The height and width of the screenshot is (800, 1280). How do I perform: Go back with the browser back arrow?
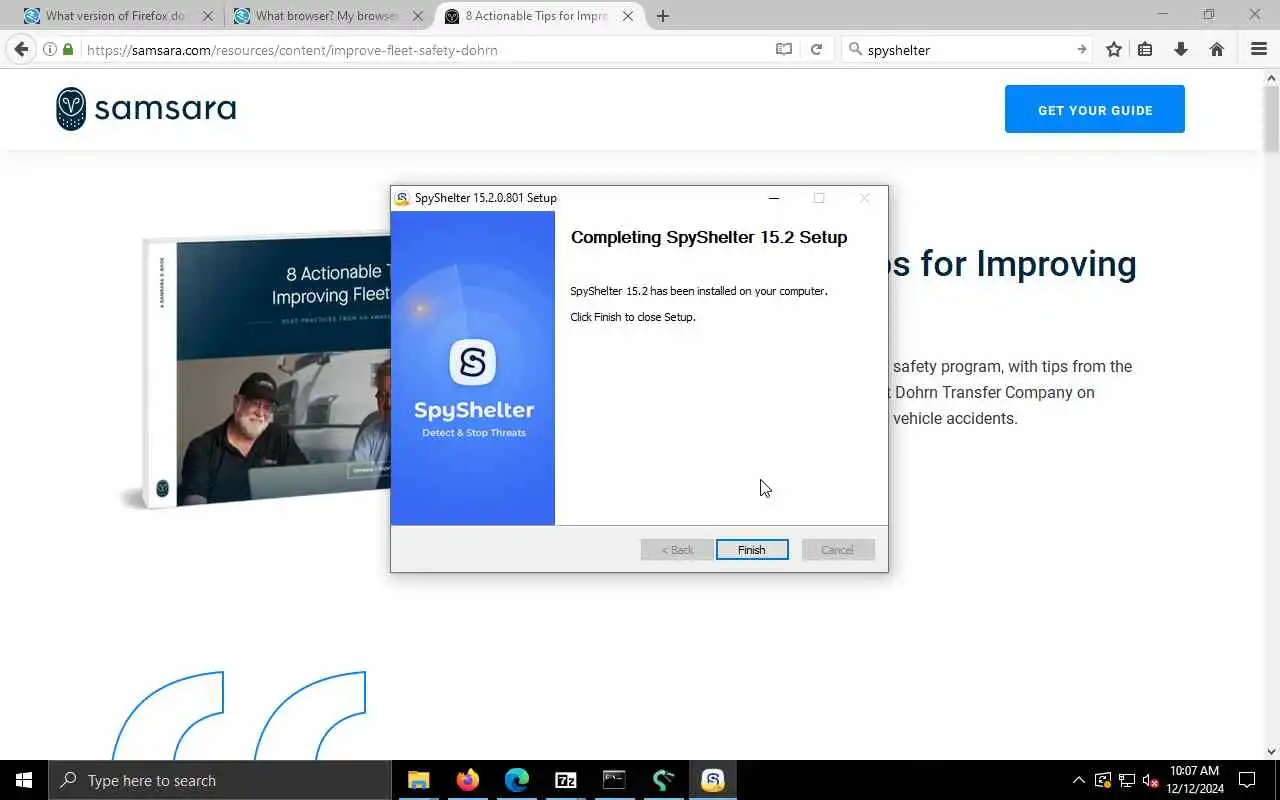[21, 49]
